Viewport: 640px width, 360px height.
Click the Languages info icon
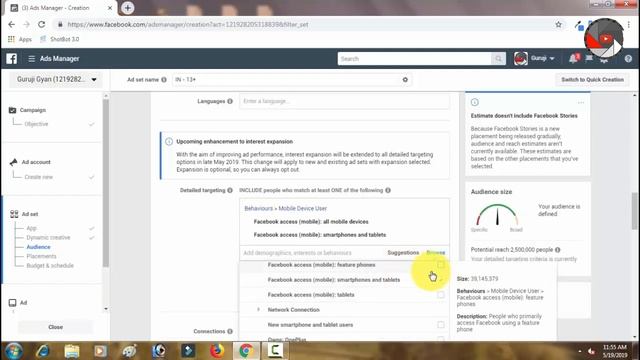[x=230, y=101]
